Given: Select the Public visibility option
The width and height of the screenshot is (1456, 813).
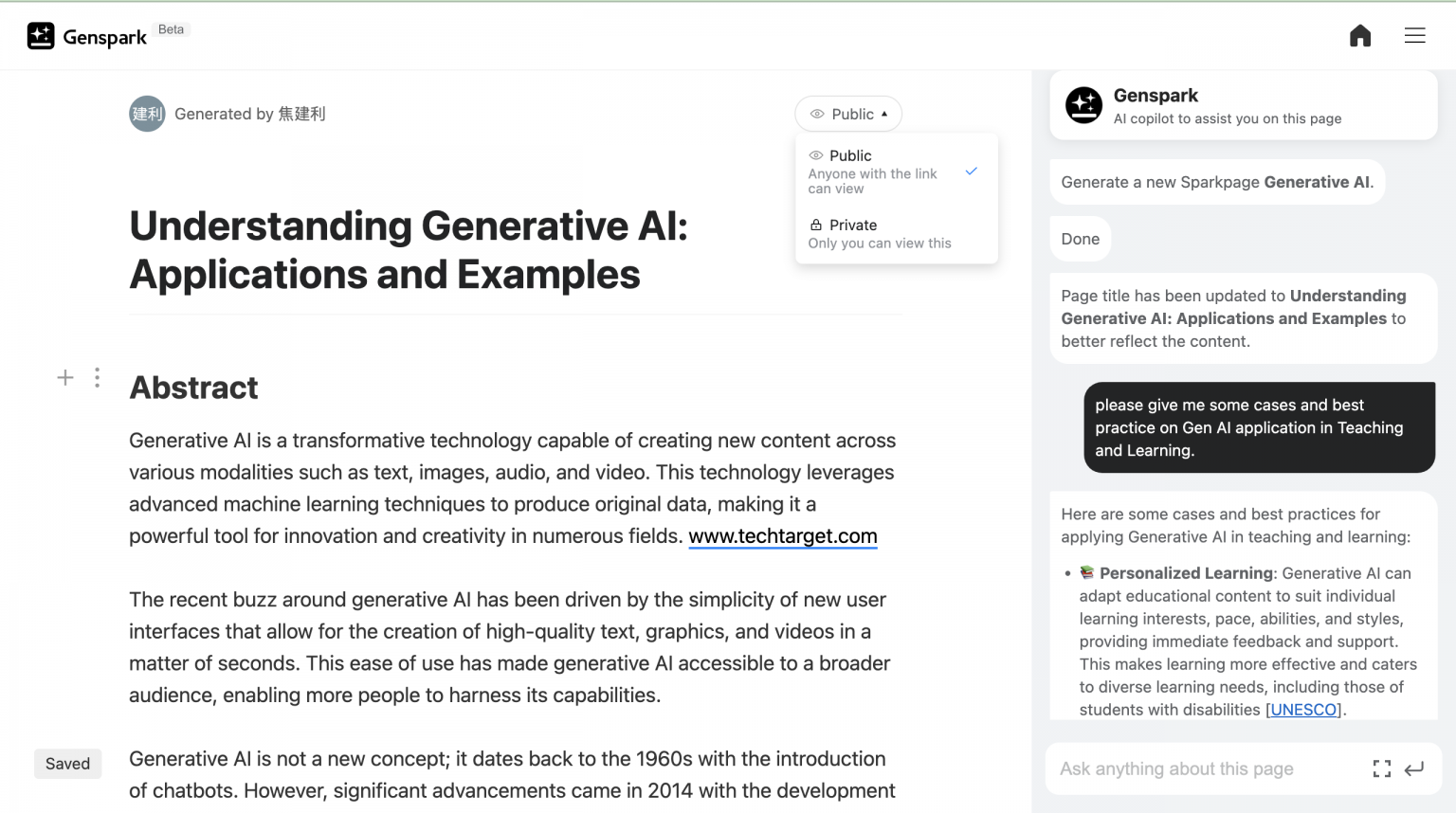Looking at the screenshot, I should point(872,171).
